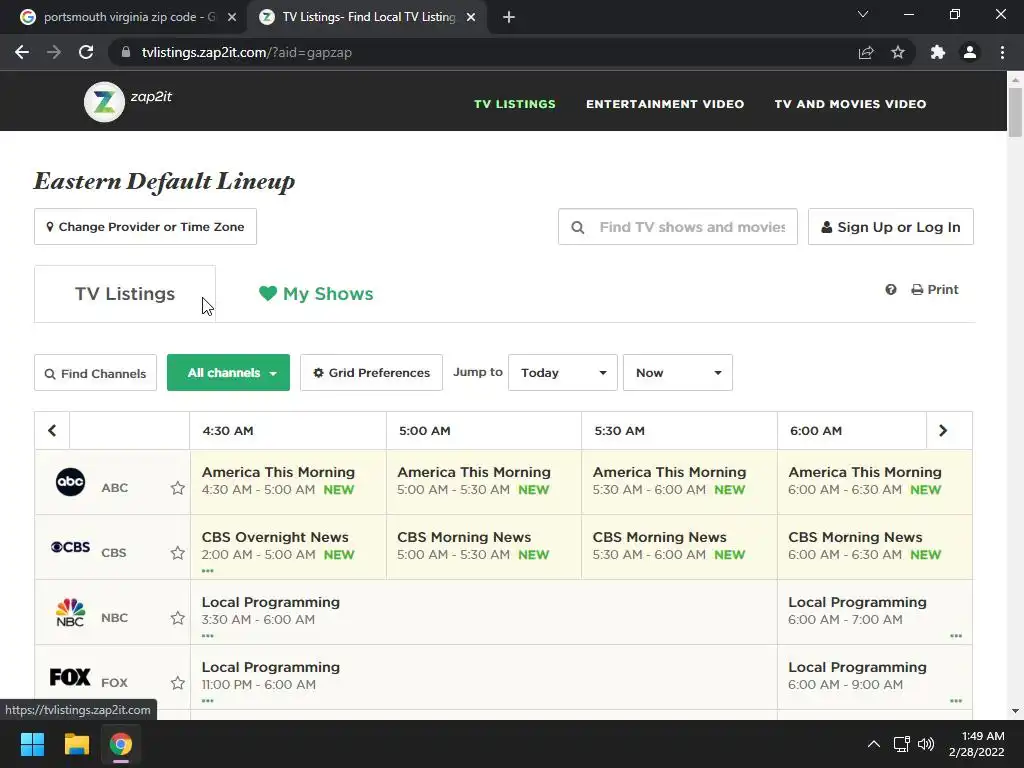Image resolution: width=1024 pixels, height=768 pixels.
Task: Open the Today day dropdown
Action: (x=563, y=373)
